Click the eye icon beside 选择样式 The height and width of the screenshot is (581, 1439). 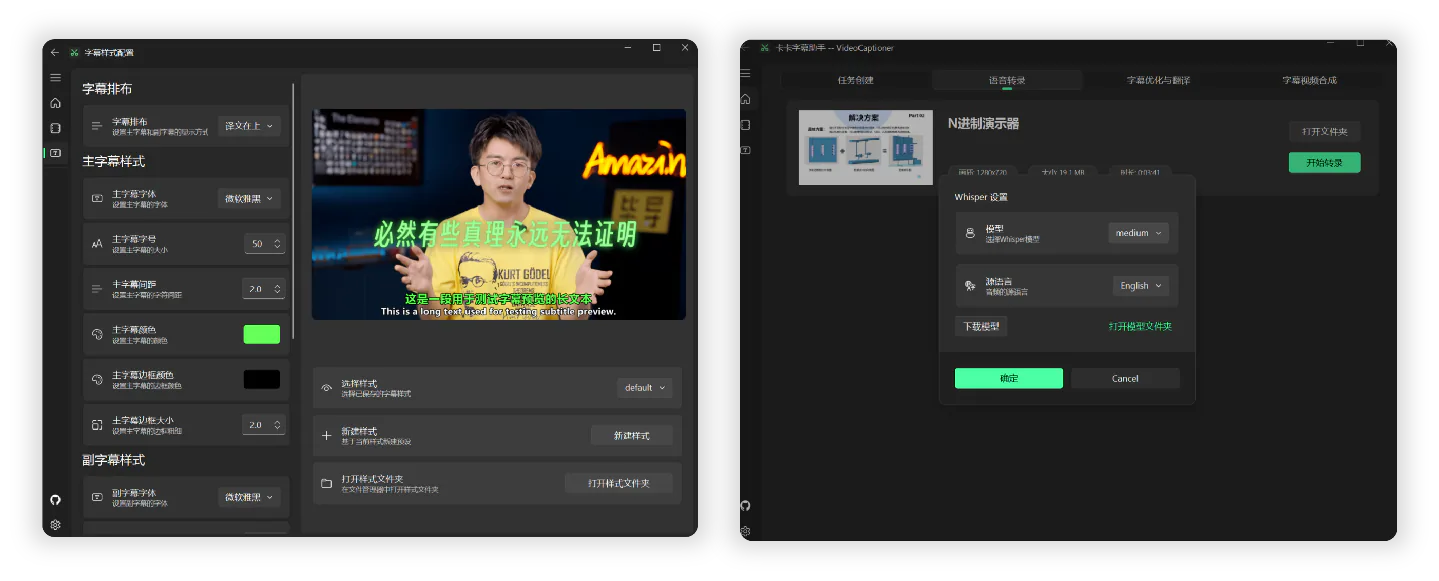(326, 388)
